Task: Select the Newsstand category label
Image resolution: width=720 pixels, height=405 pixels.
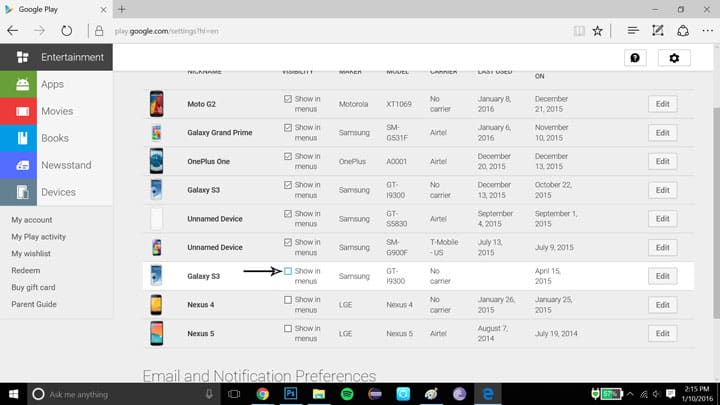Action: (66, 165)
